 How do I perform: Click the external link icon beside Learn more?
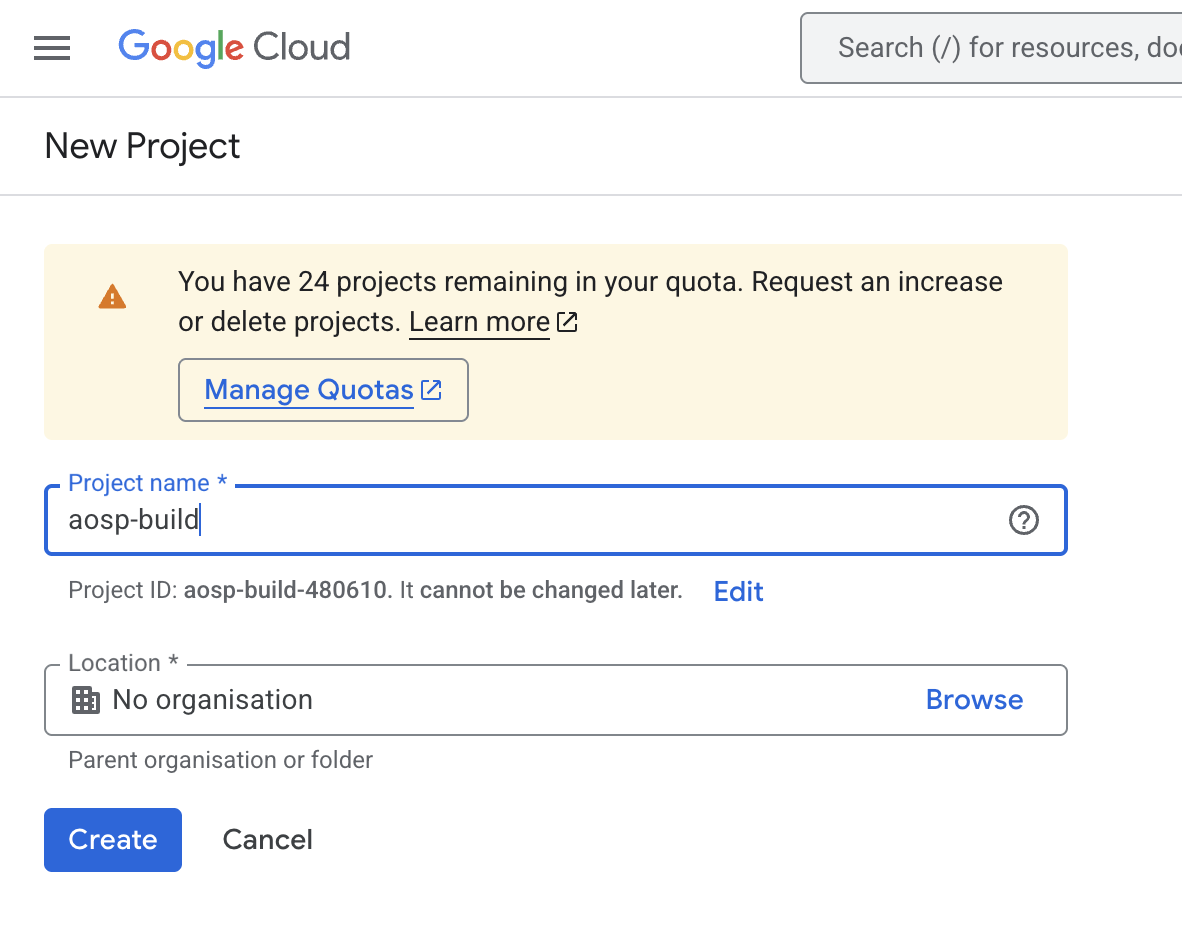[x=567, y=323]
